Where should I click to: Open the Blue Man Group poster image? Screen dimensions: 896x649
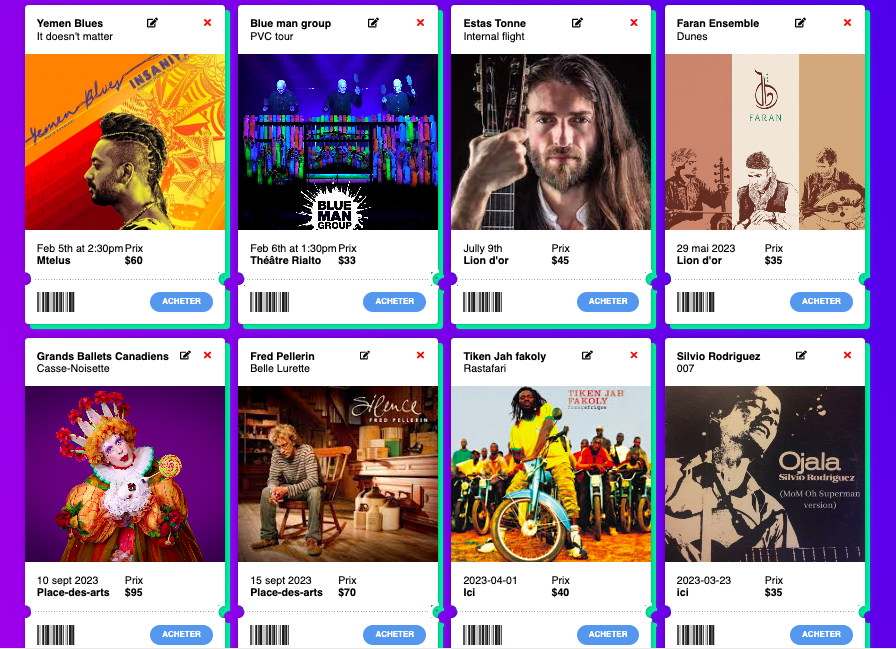[338, 142]
